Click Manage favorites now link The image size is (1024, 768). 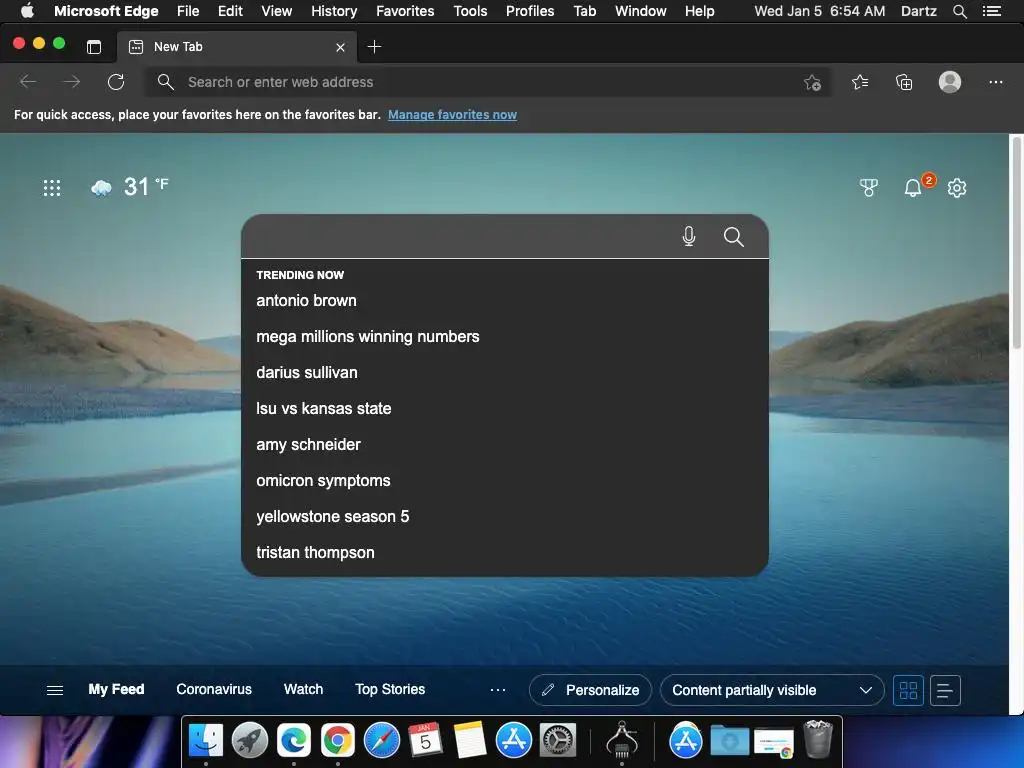(x=452, y=115)
